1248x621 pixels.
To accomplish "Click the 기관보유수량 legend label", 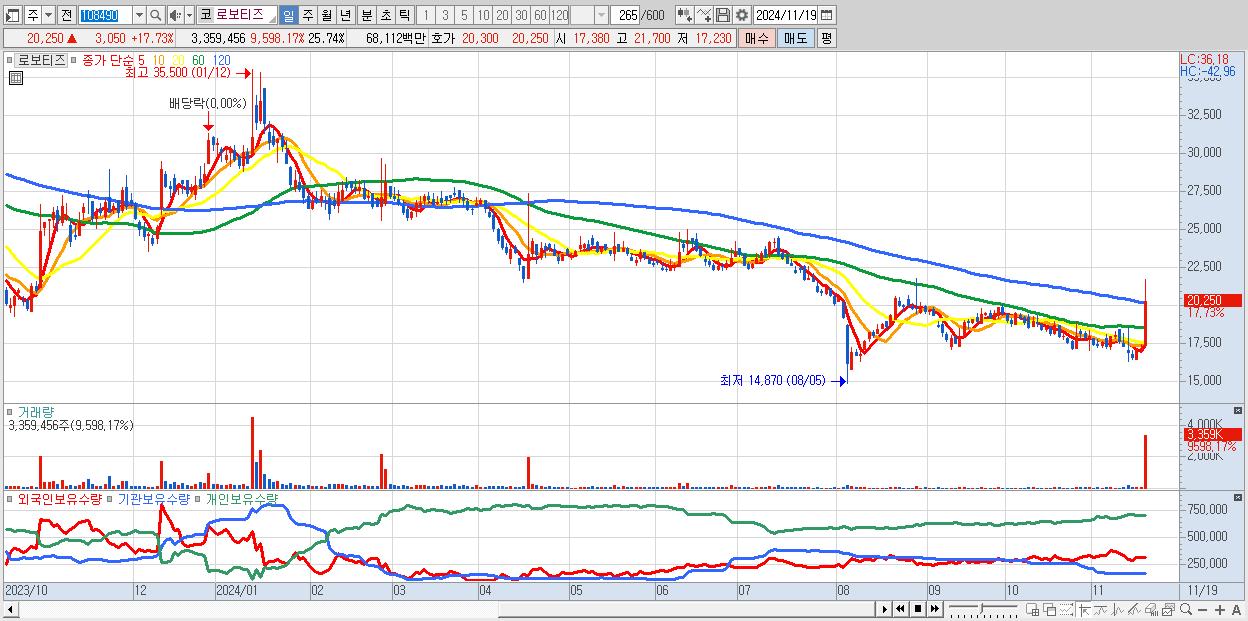I will click(154, 497).
